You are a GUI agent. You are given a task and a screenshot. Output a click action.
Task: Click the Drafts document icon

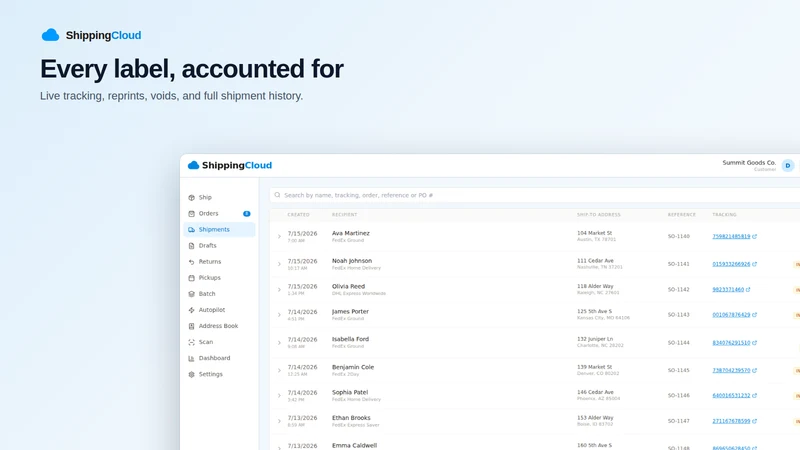[x=191, y=246]
